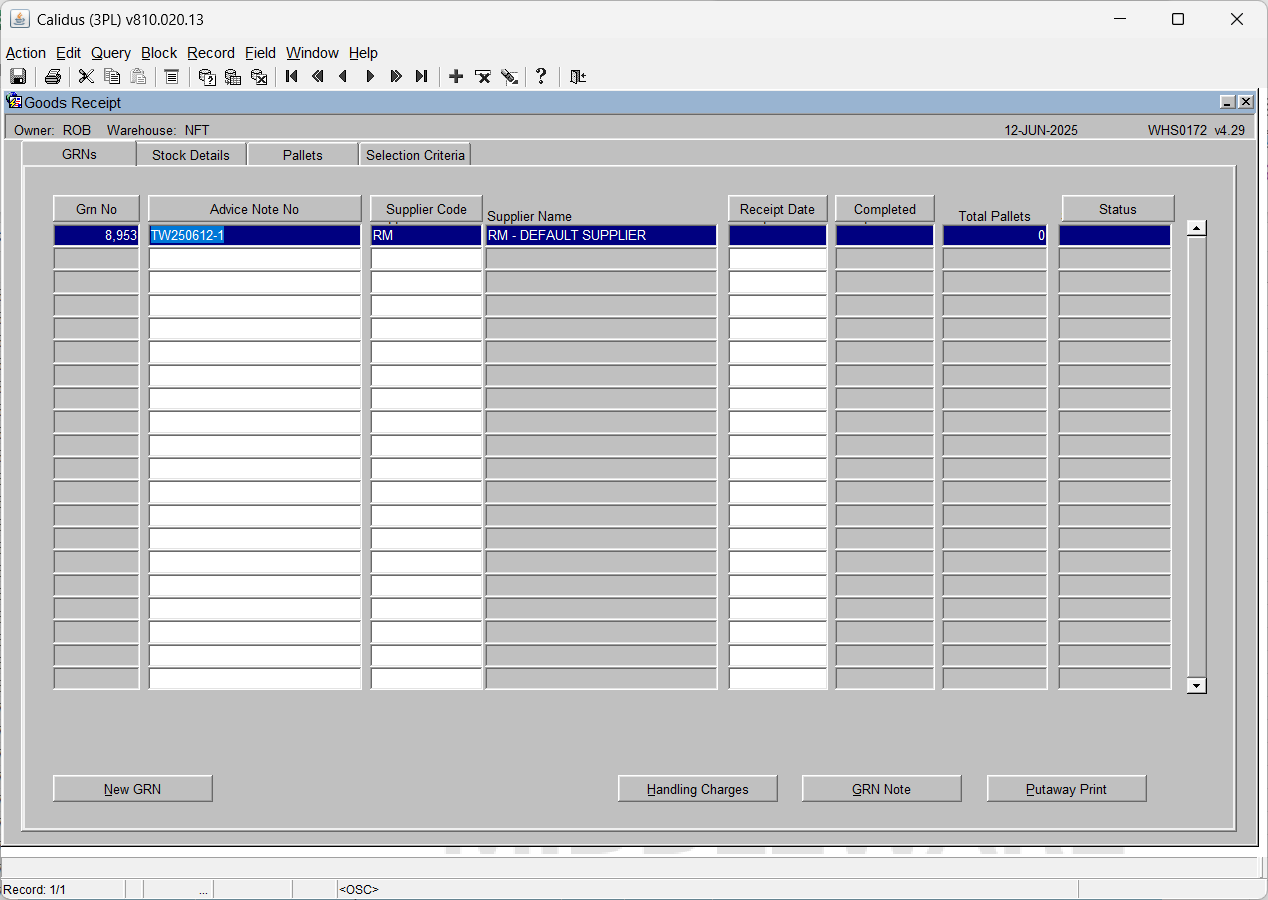Click the Help question mark icon
Image resolution: width=1268 pixels, height=900 pixels.
541,77
